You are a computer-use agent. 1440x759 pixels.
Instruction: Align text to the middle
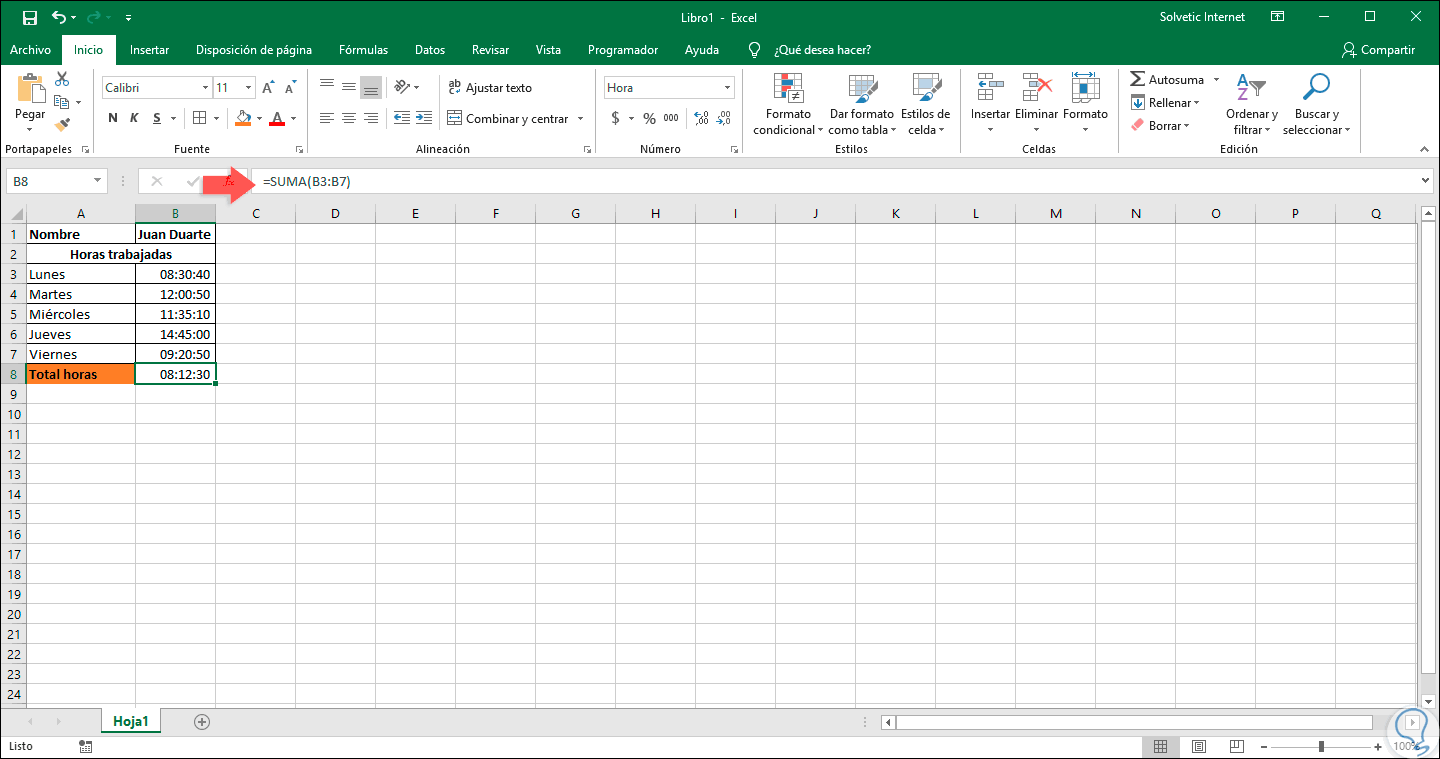tap(349, 87)
